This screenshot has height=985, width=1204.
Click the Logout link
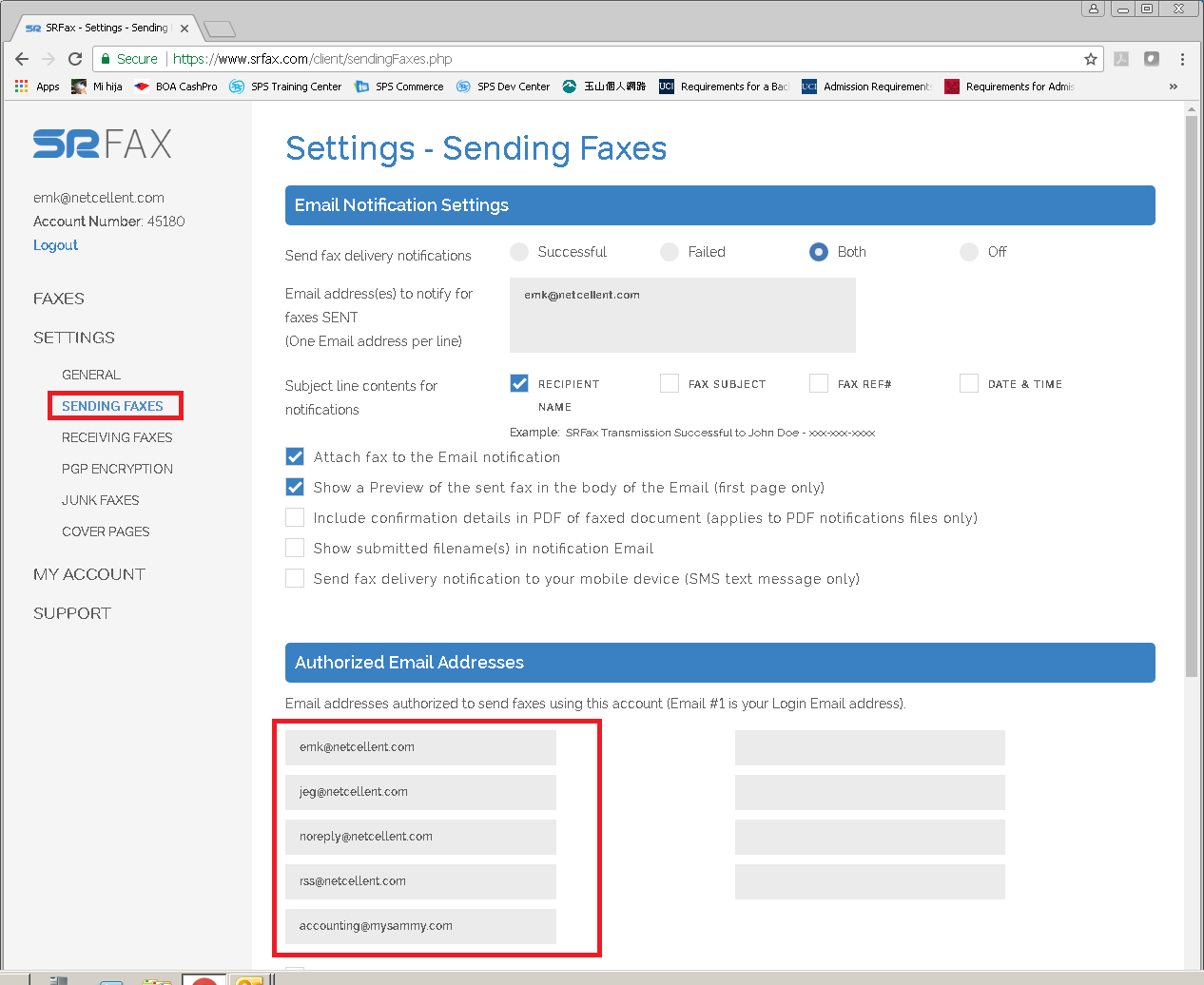[x=55, y=245]
